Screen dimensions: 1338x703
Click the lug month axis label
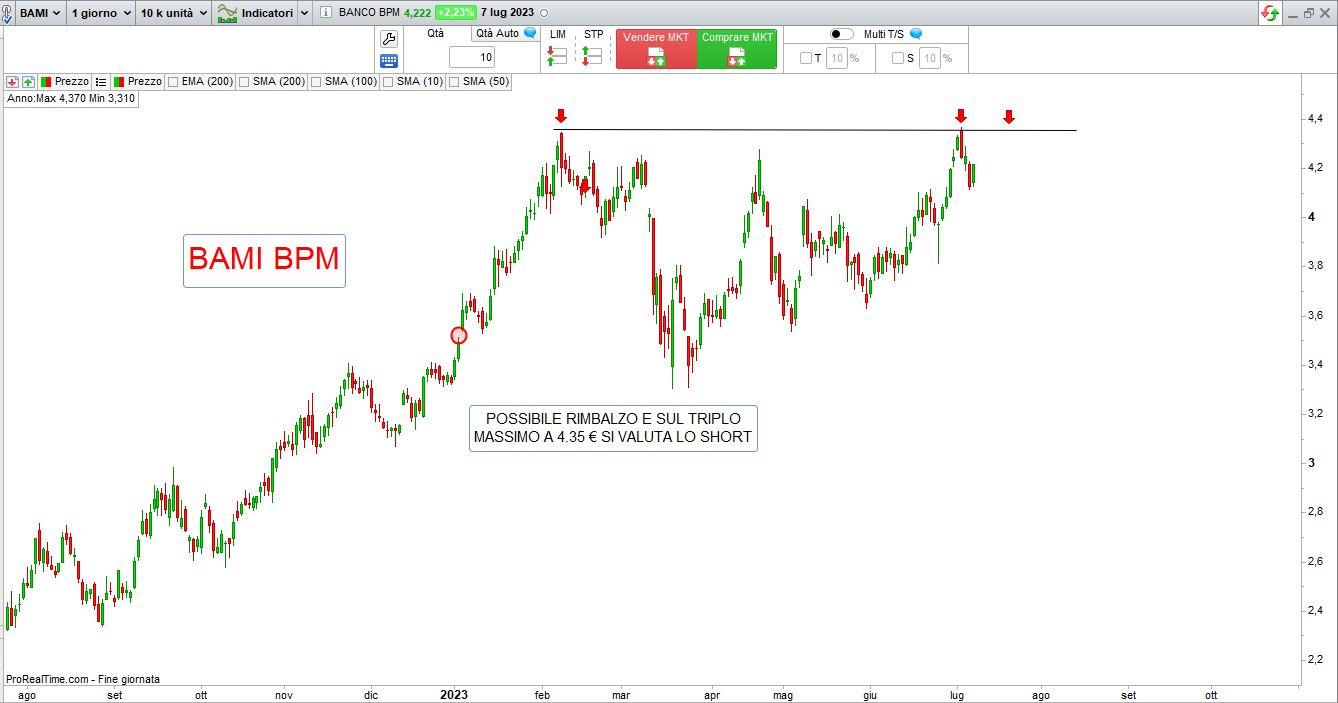tap(957, 694)
